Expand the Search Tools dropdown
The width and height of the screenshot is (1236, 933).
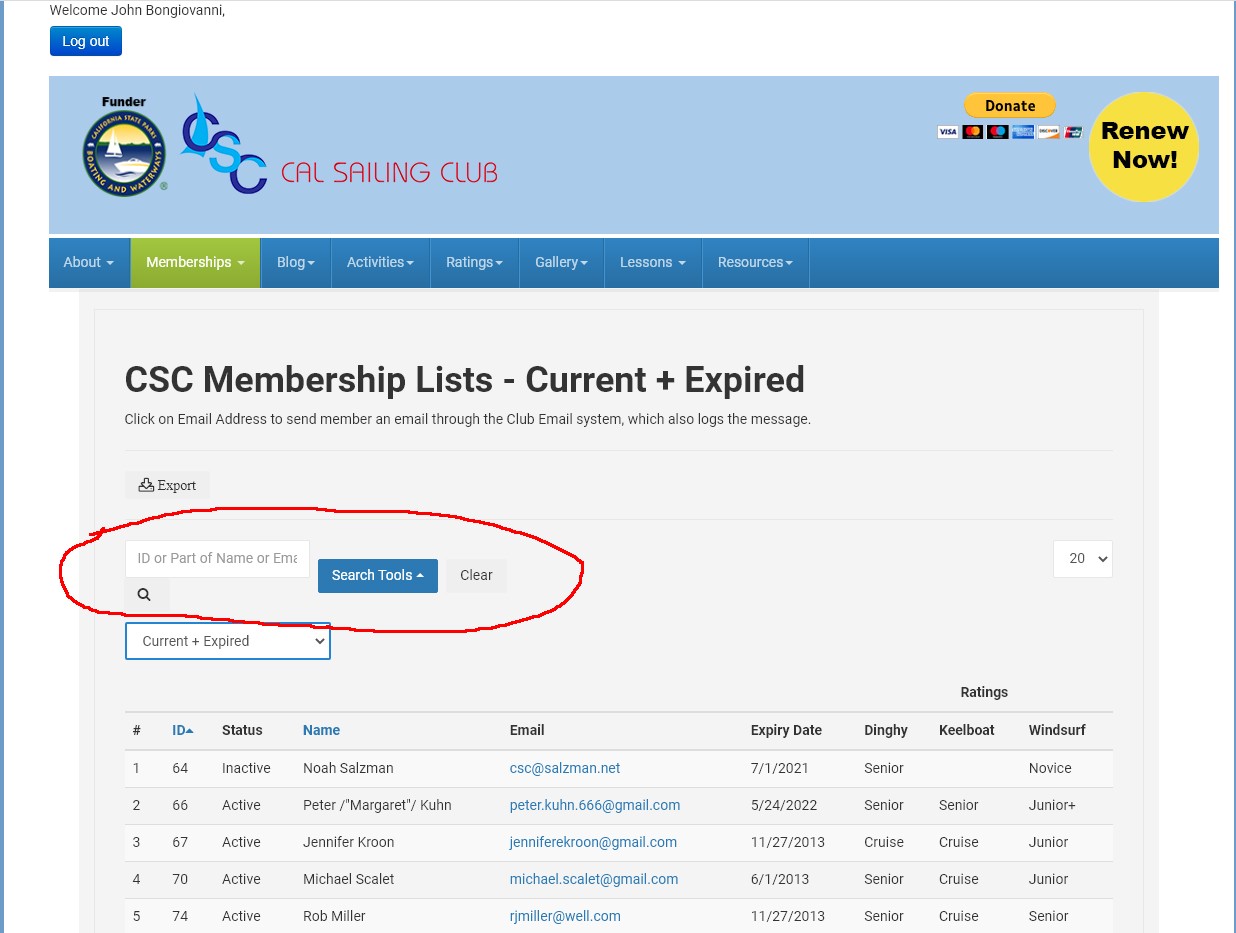pos(378,575)
